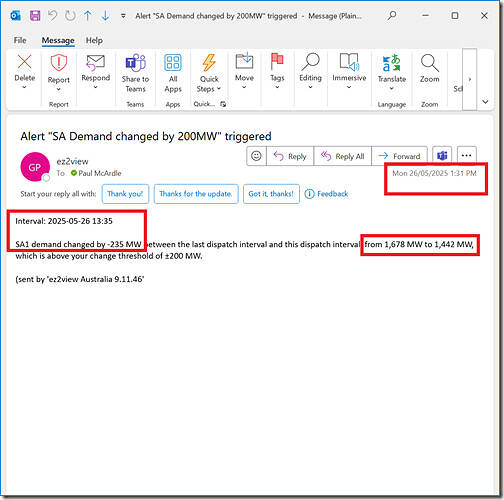This screenshot has width=504, height=500.
Task: Click the 'Interval: 2025-05-26 13:35' line
Action: point(64,221)
